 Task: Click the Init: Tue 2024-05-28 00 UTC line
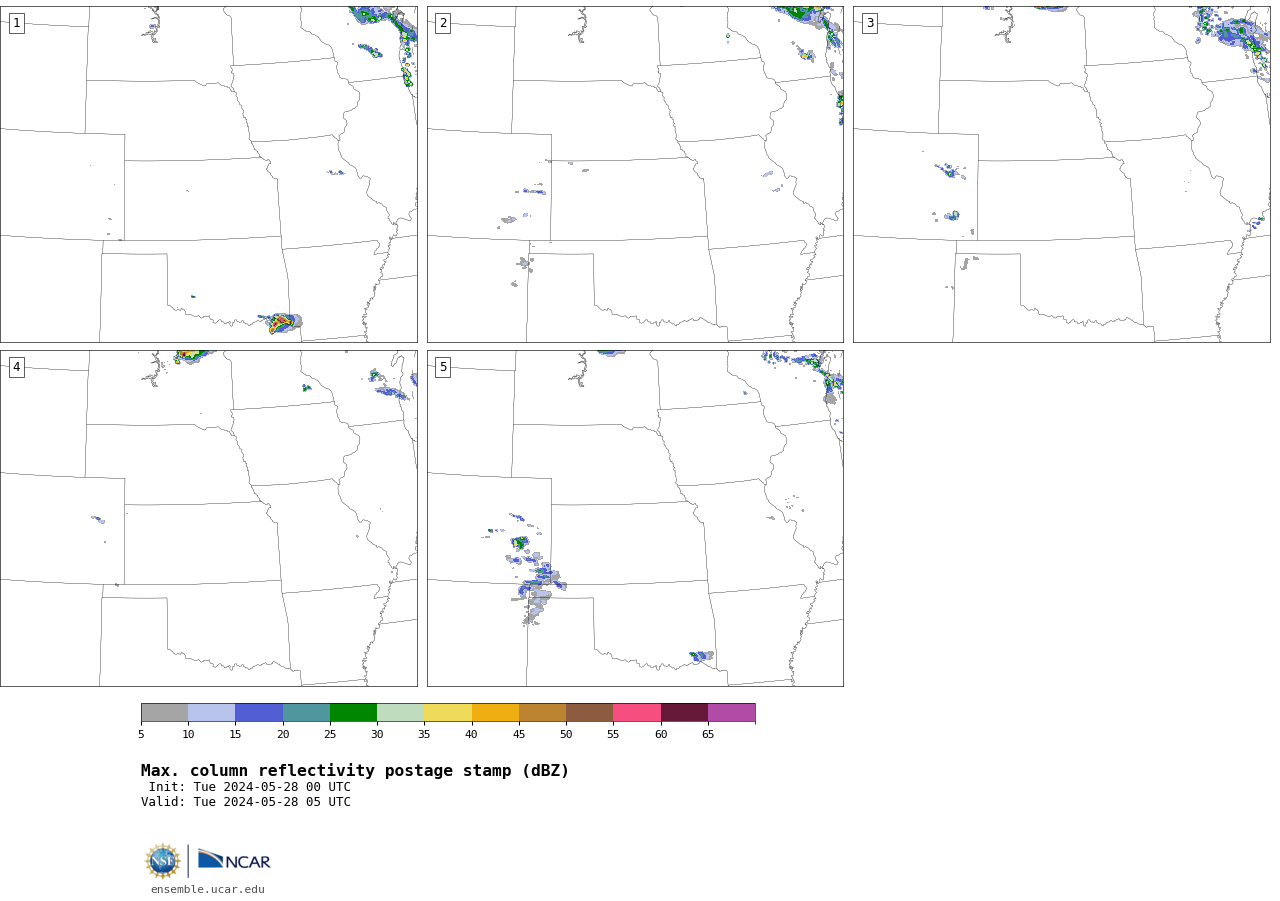pyautogui.click(x=250, y=787)
